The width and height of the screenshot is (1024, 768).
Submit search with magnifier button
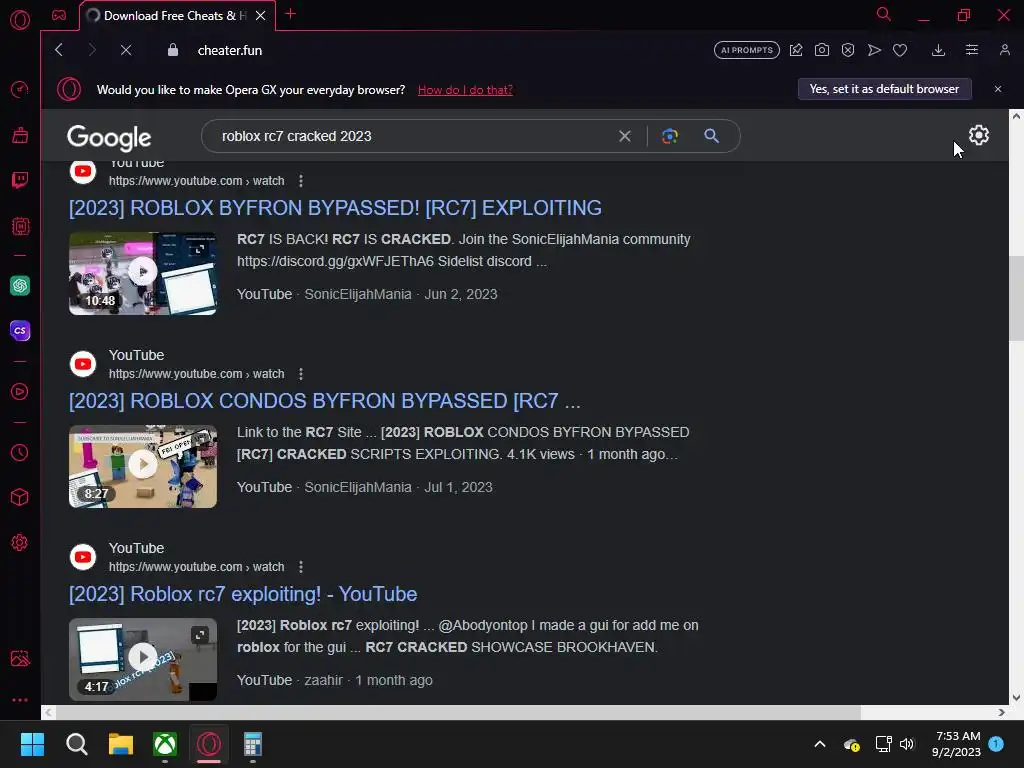(x=711, y=136)
